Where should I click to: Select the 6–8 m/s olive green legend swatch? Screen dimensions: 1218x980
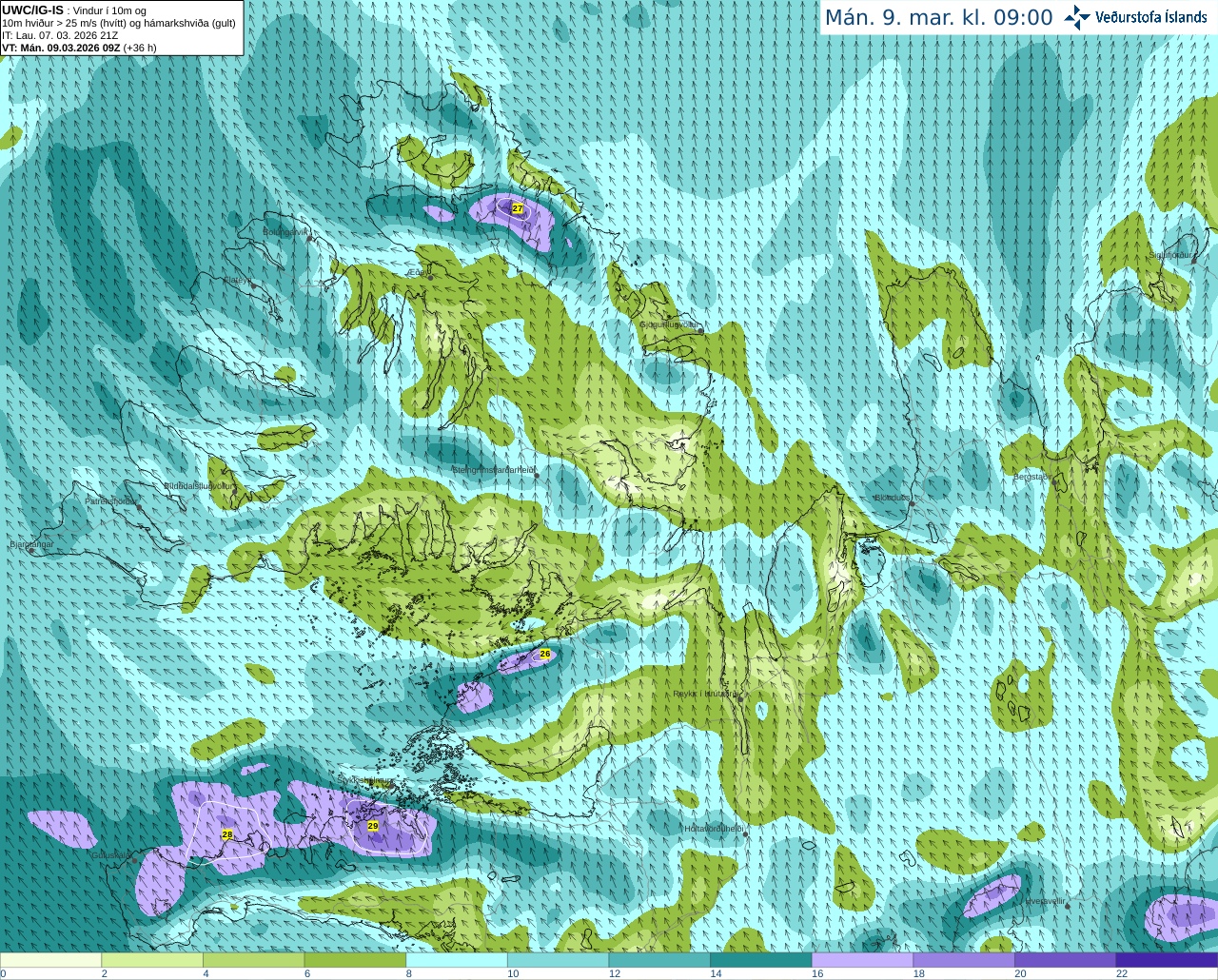(x=355, y=960)
